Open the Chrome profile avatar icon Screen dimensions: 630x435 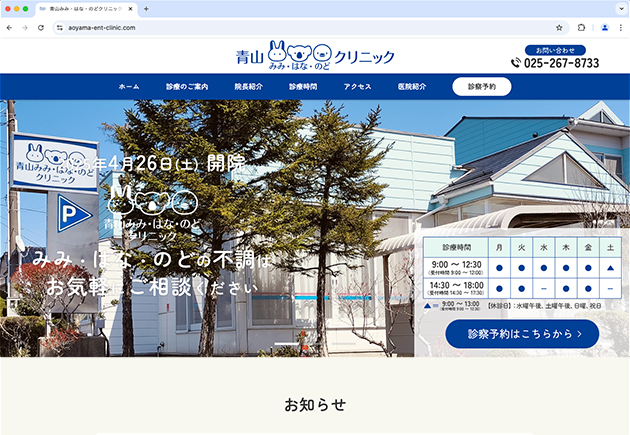point(604,28)
